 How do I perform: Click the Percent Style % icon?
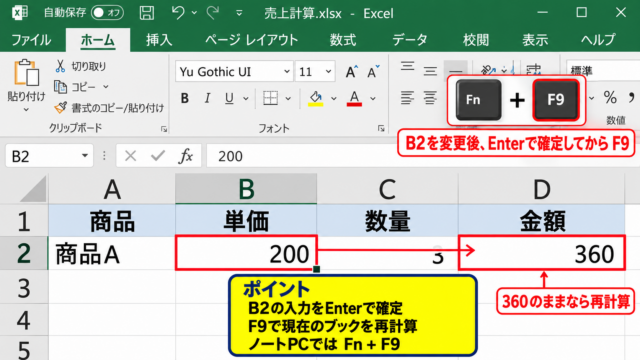coord(610,98)
